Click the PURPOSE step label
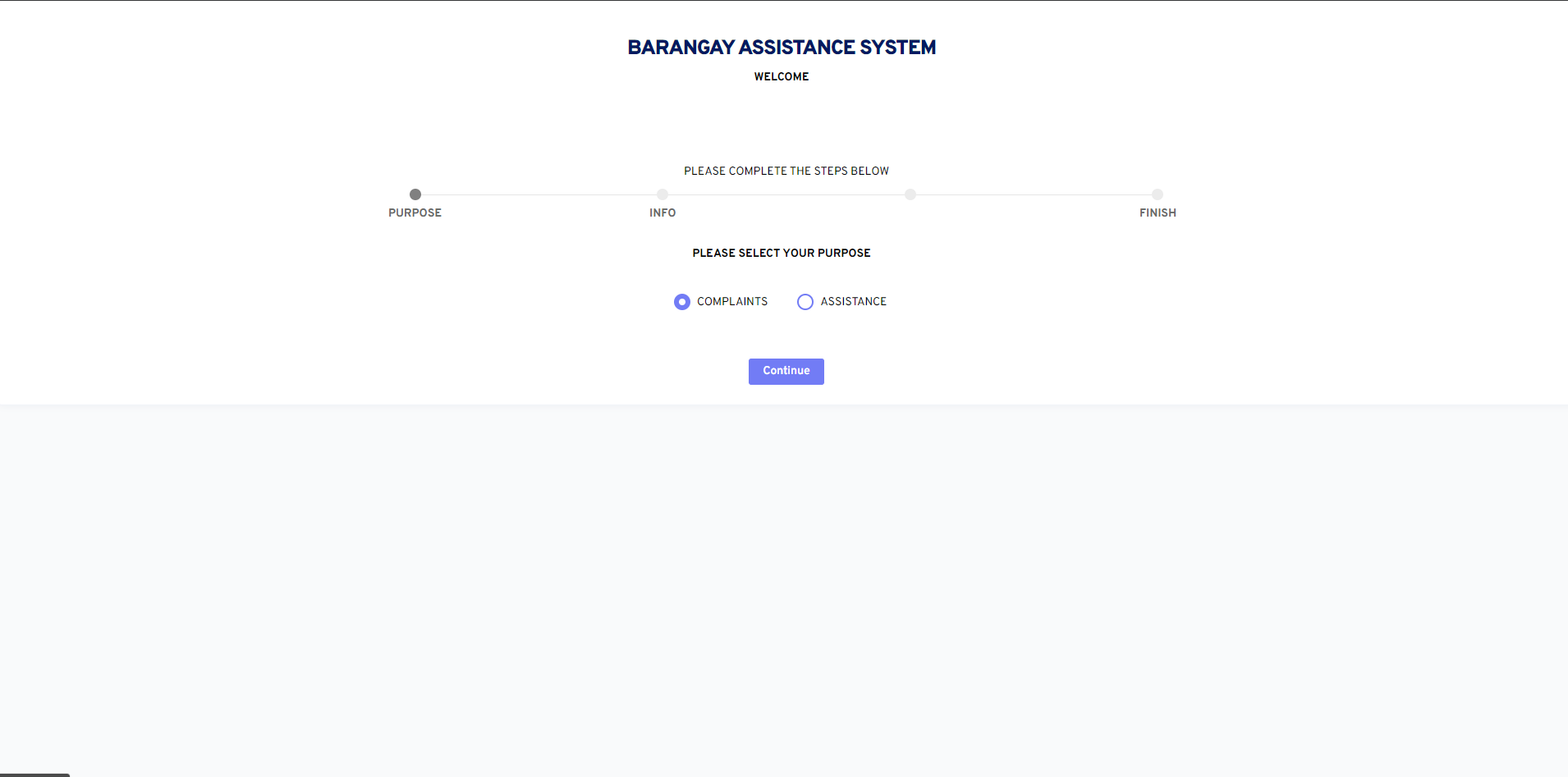1568x777 pixels. click(415, 213)
